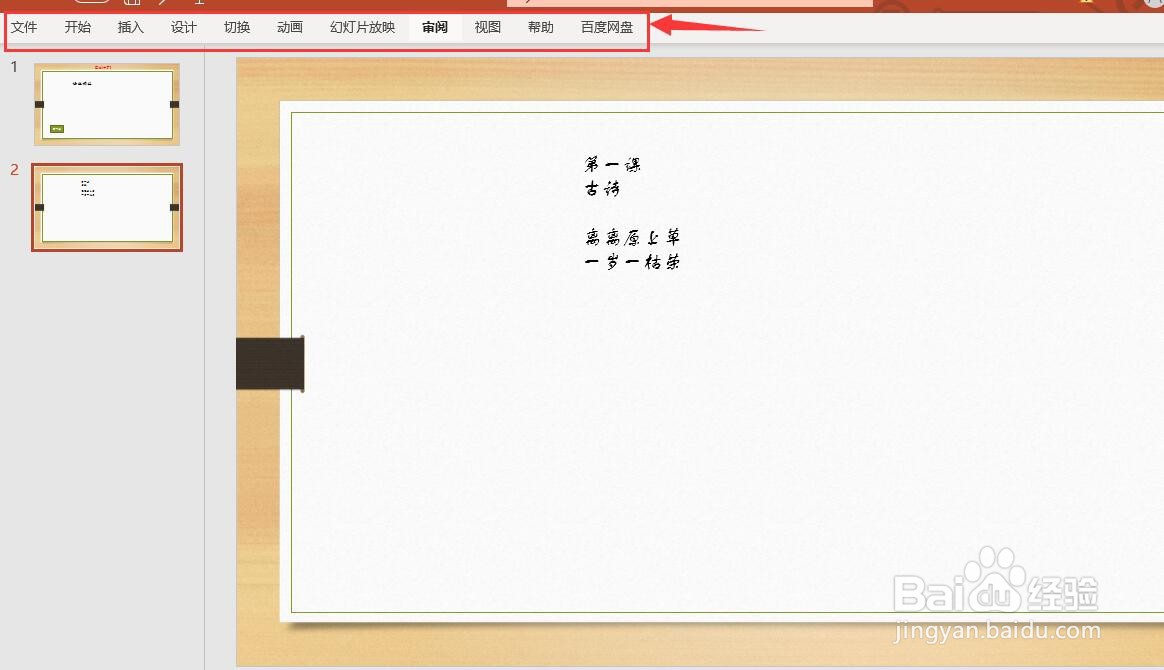Switch to the 幻灯片放映 tab
This screenshot has width=1164, height=670.
point(362,27)
